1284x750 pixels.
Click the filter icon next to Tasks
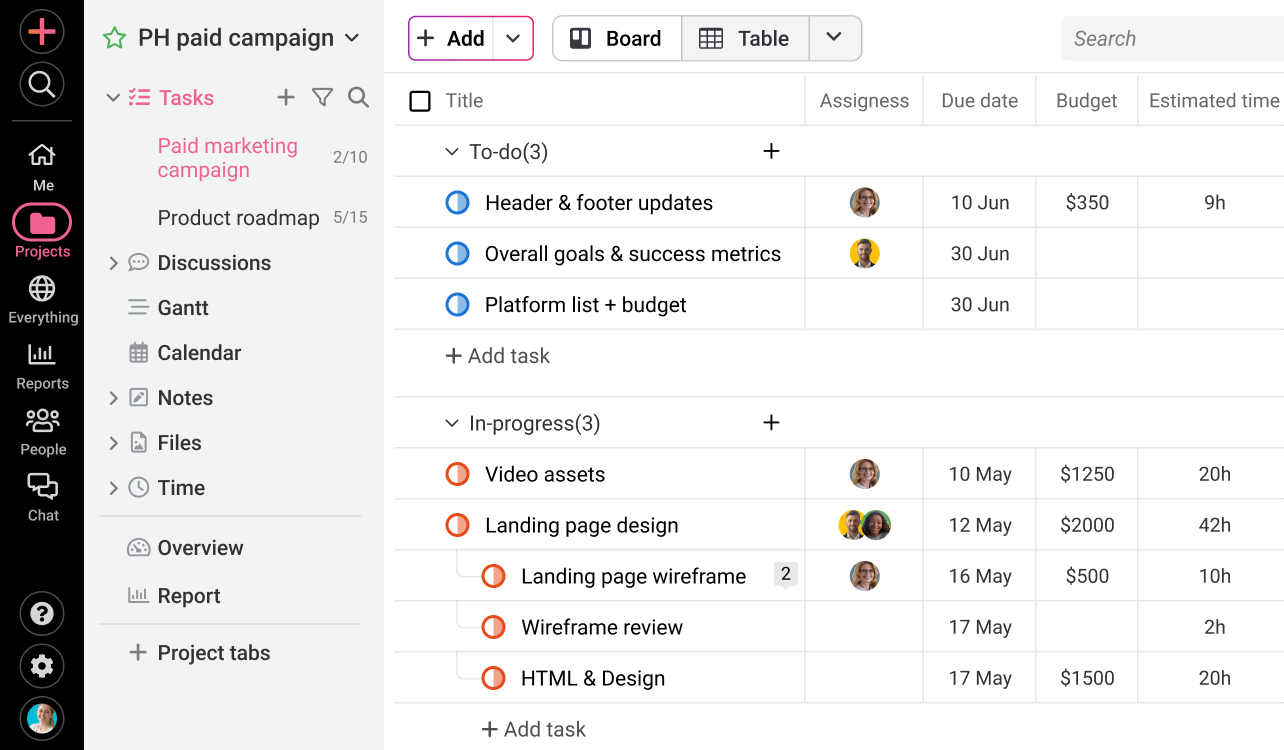(322, 97)
